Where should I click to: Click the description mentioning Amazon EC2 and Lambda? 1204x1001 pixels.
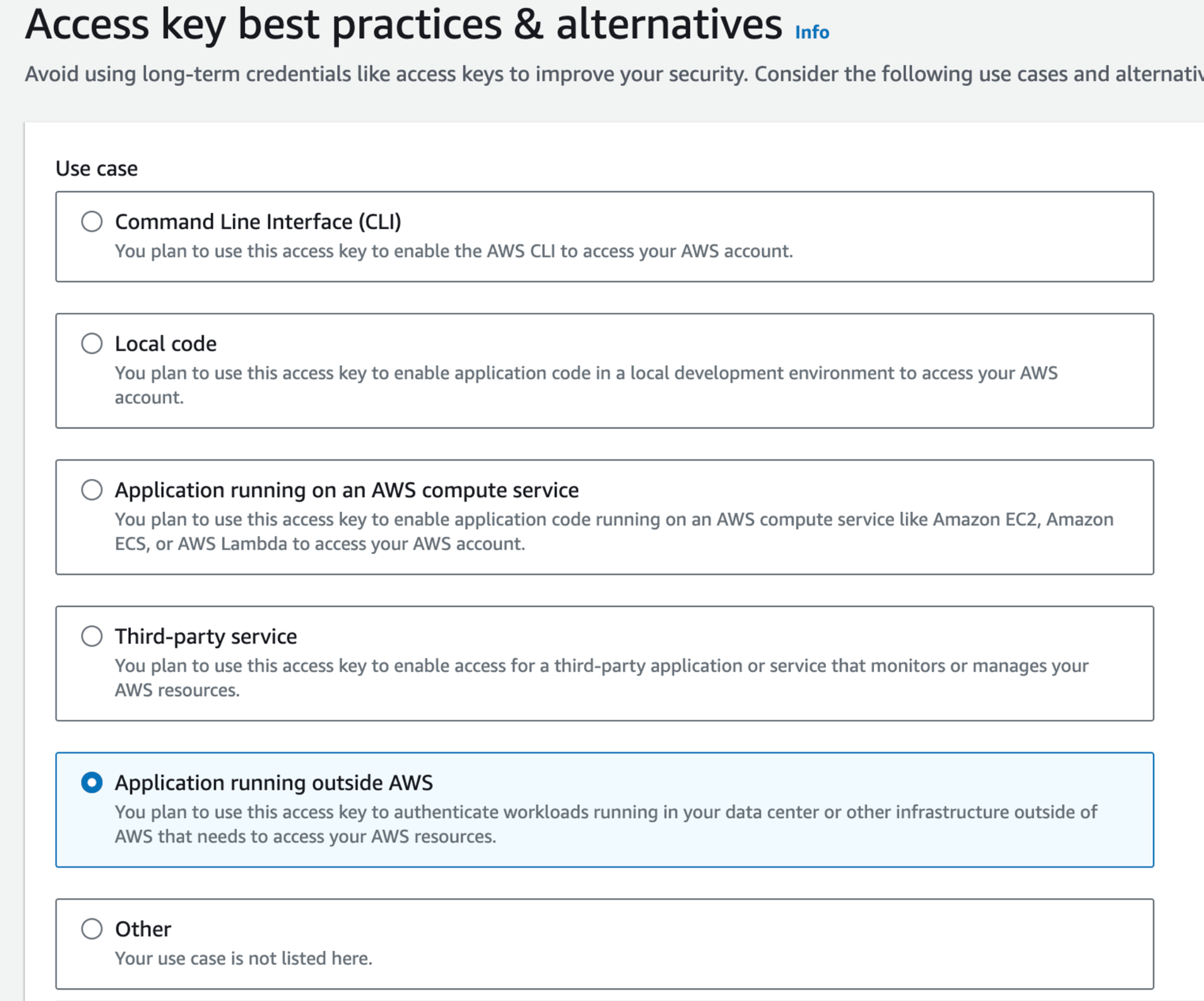point(614,520)
